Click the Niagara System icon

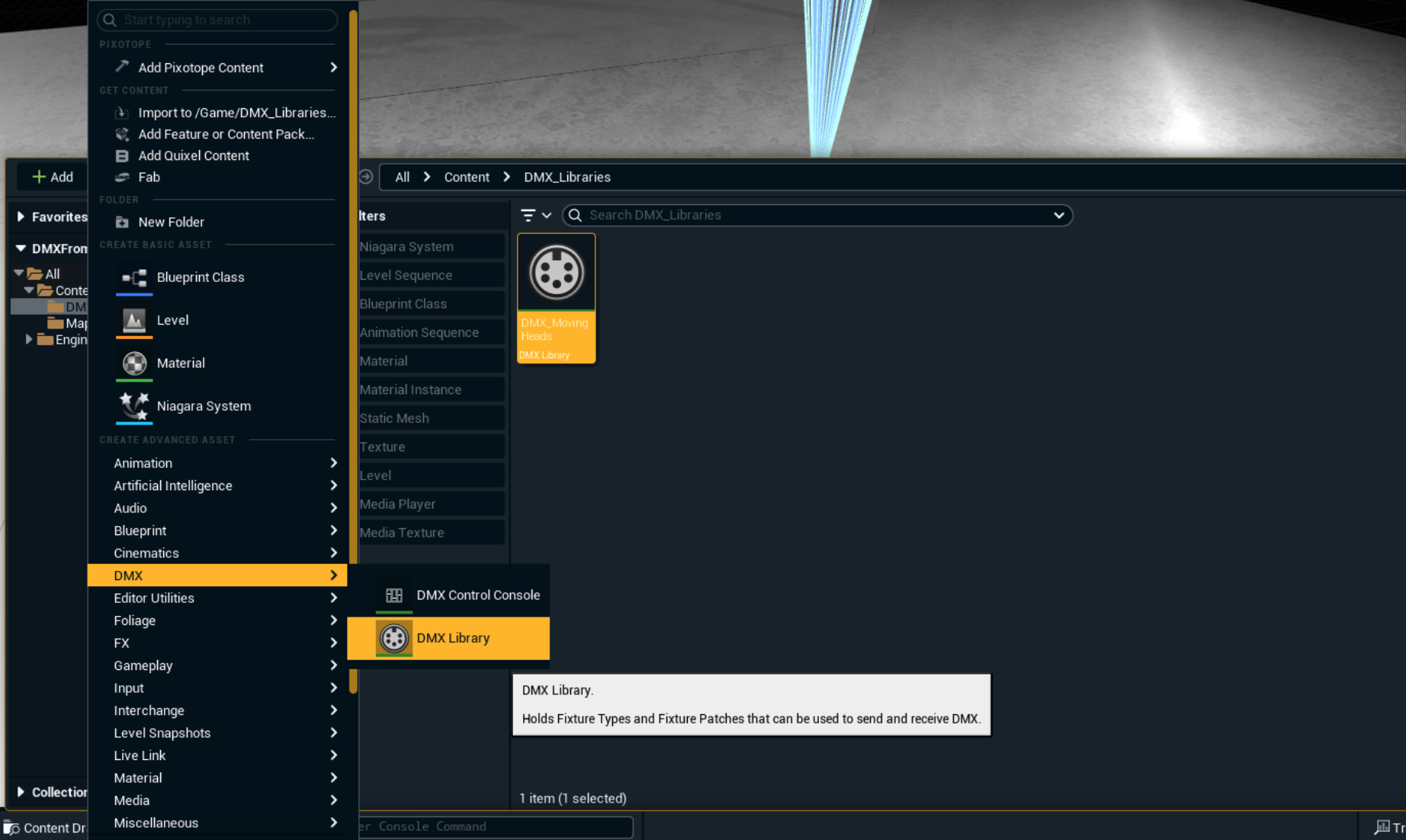pyautogui.click(x=134, y=406)
